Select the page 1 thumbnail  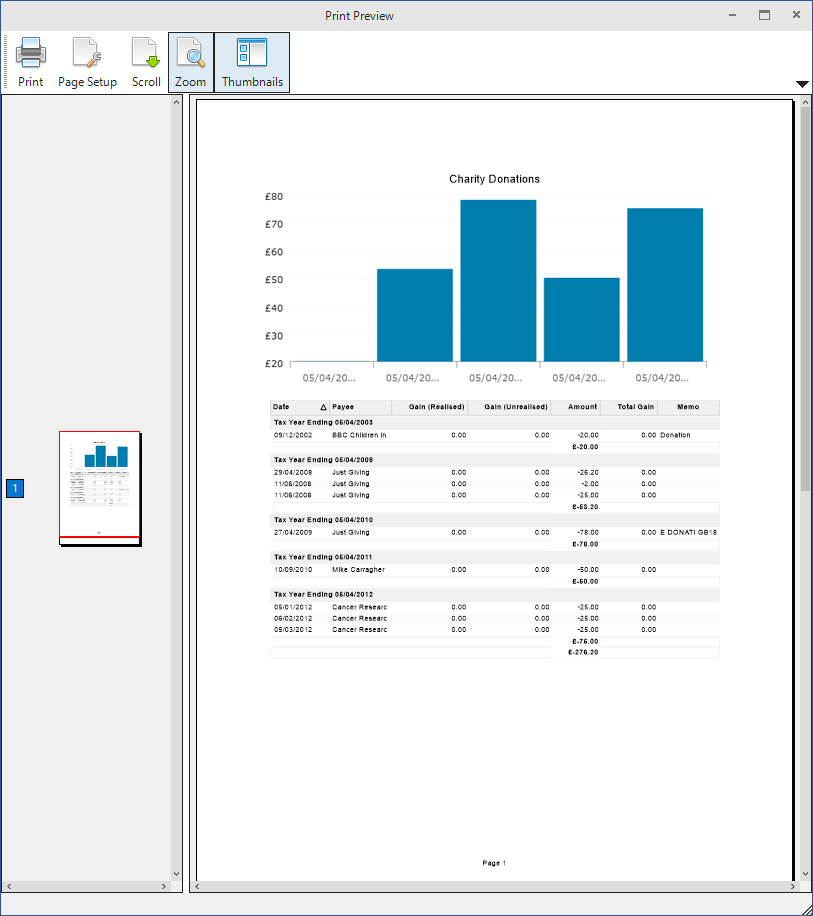(99, 488)
